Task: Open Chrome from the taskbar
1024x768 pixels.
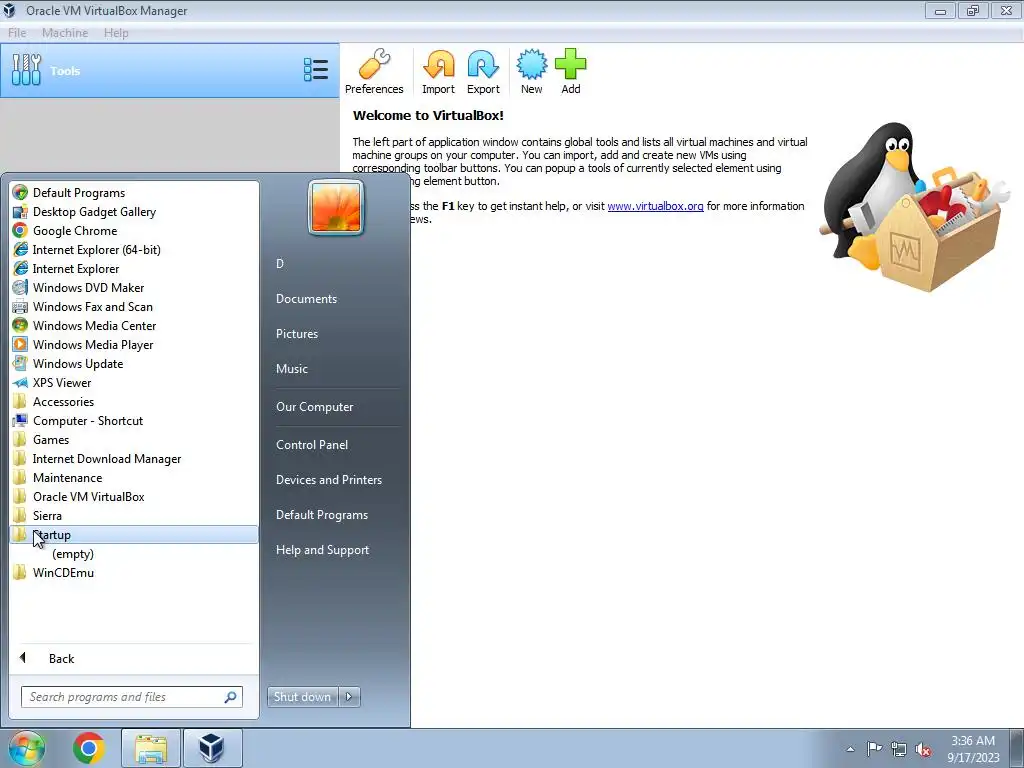Action: [x=89, y=748]
